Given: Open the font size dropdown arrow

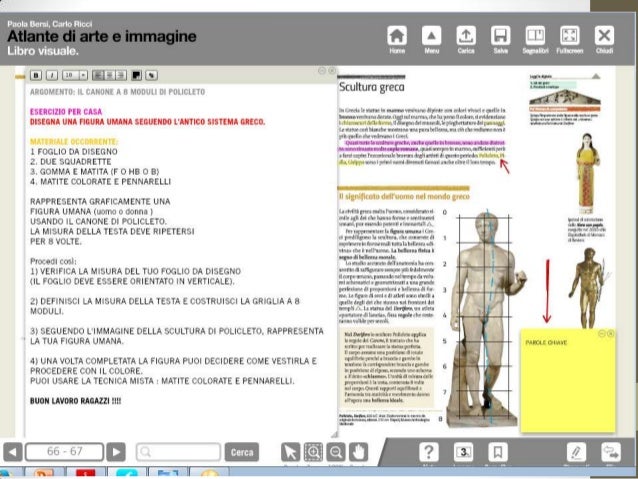Looking at the screenshot, I should pos(83,75).
